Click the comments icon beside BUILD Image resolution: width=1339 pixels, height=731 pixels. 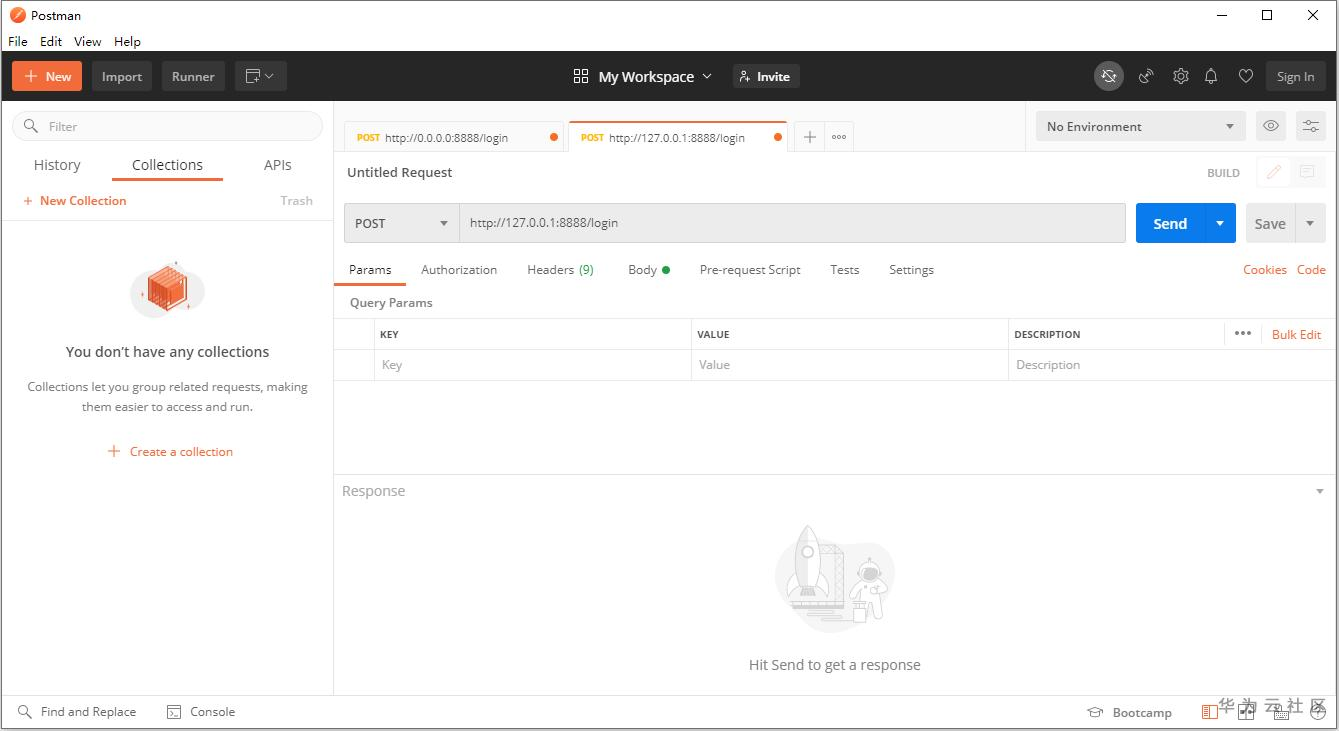[x=1306, y=173]
